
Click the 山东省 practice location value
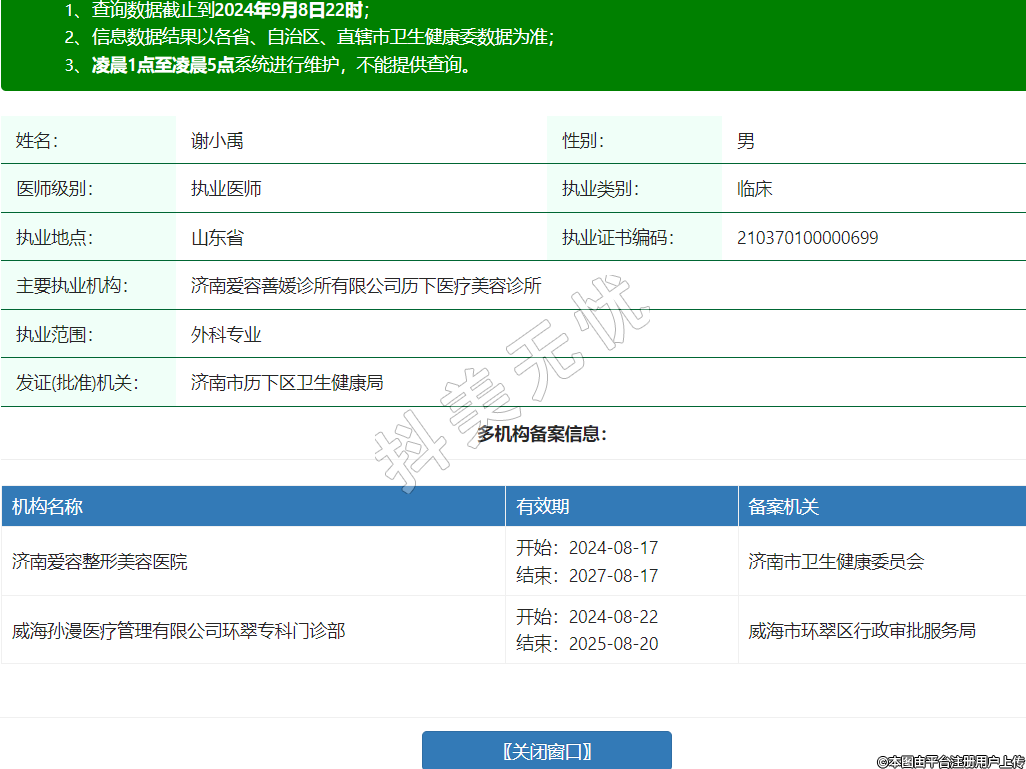coord(217,238)
